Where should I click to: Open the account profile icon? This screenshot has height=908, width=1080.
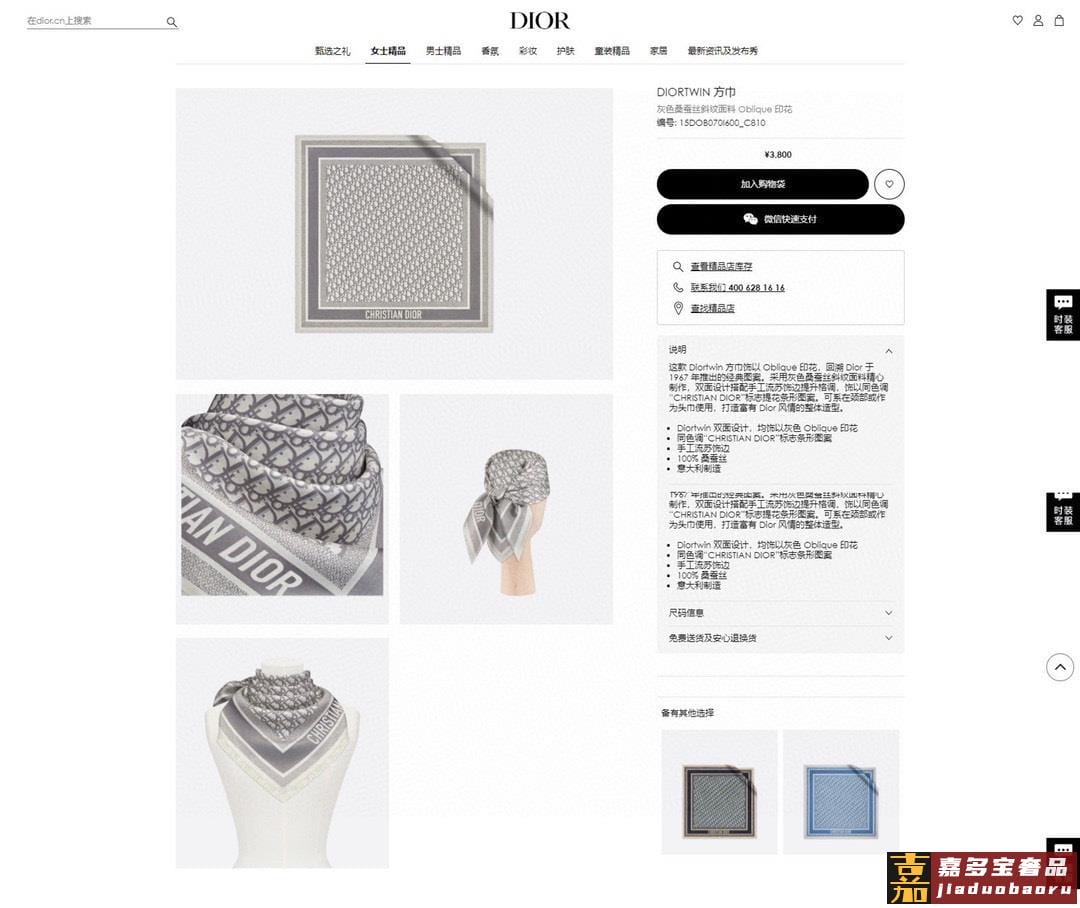pyautogui.click(x=1038, y=21)
